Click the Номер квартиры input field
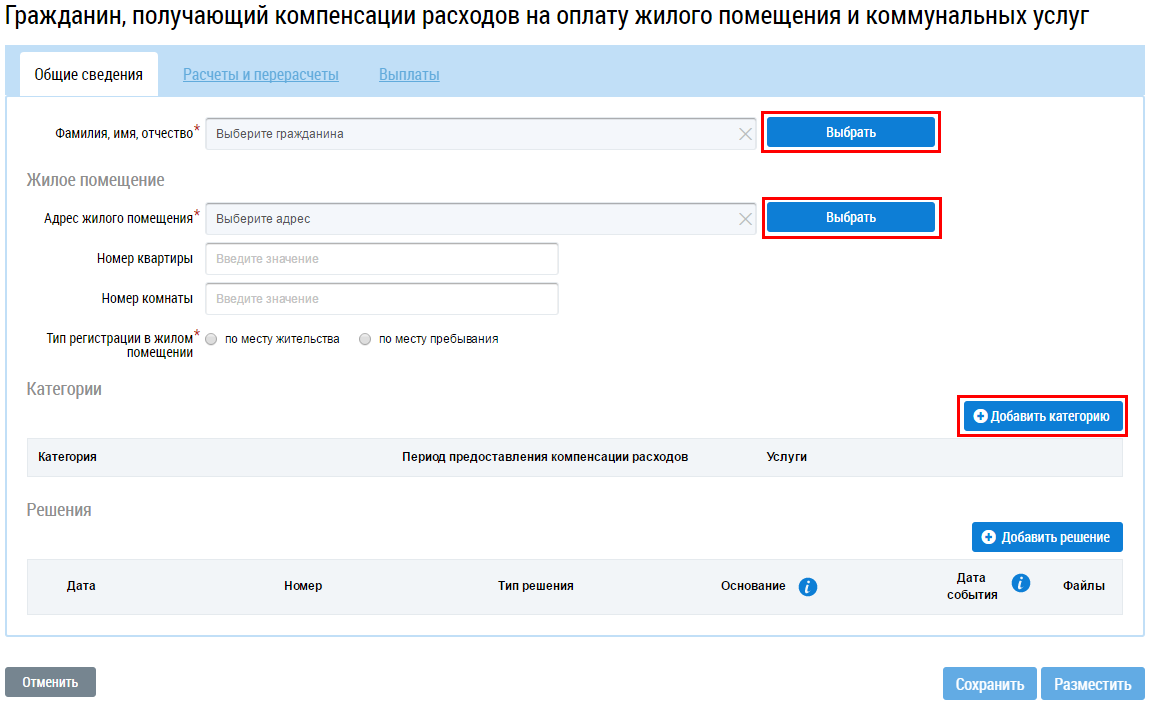The width and height of the screenshot is (1160, 716). pyautogui.click(x=381, y=259)
